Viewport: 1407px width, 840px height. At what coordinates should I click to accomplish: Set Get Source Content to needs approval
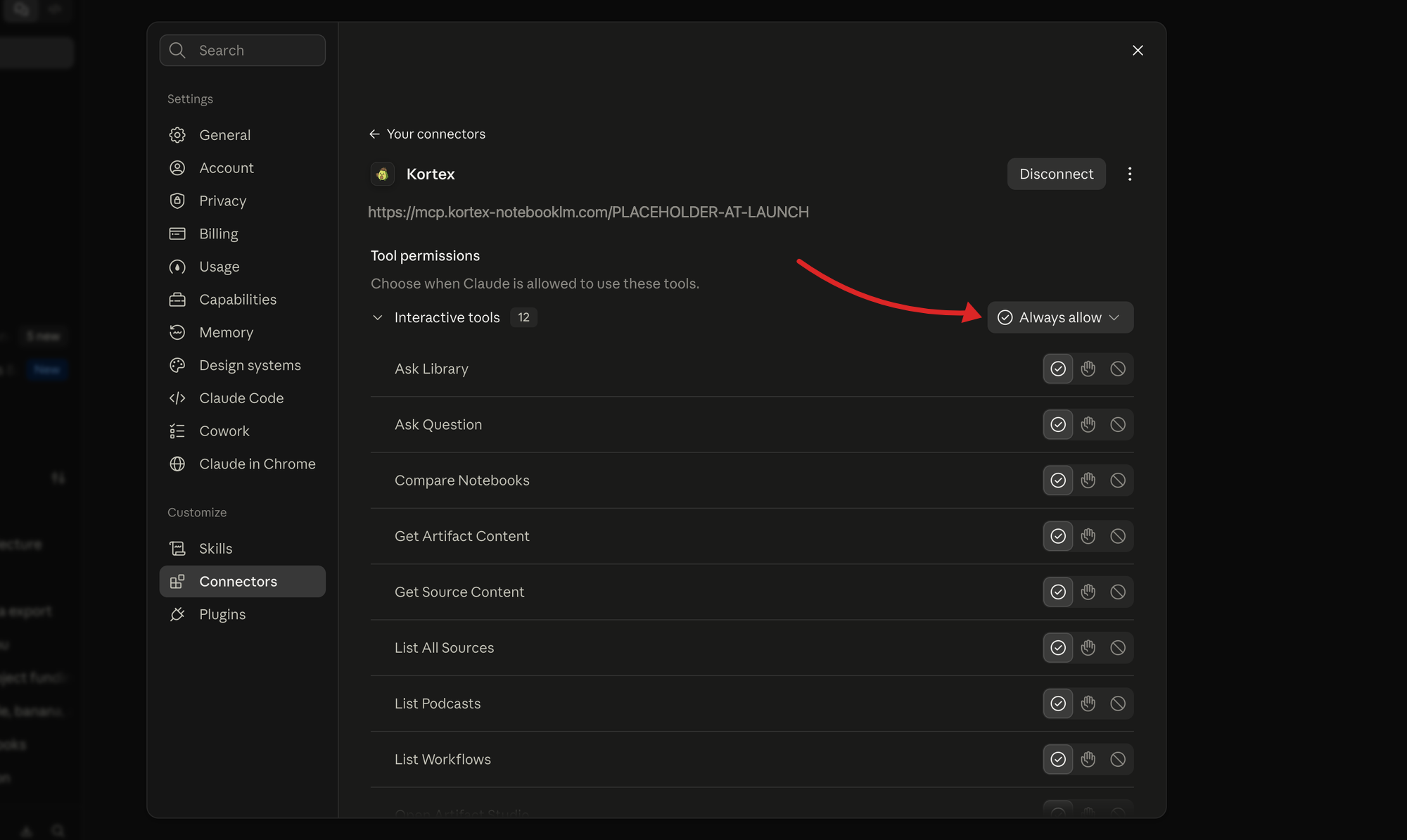tap(1088, 592)
